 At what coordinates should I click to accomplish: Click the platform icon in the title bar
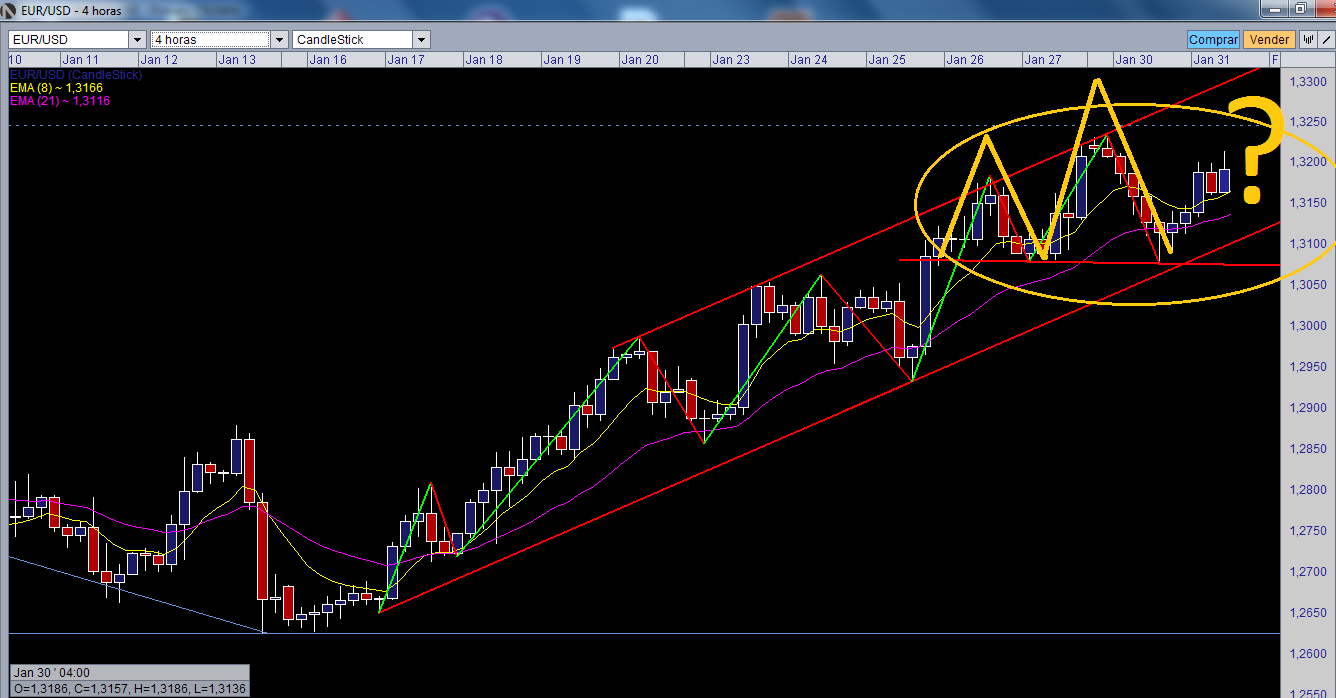10,10
